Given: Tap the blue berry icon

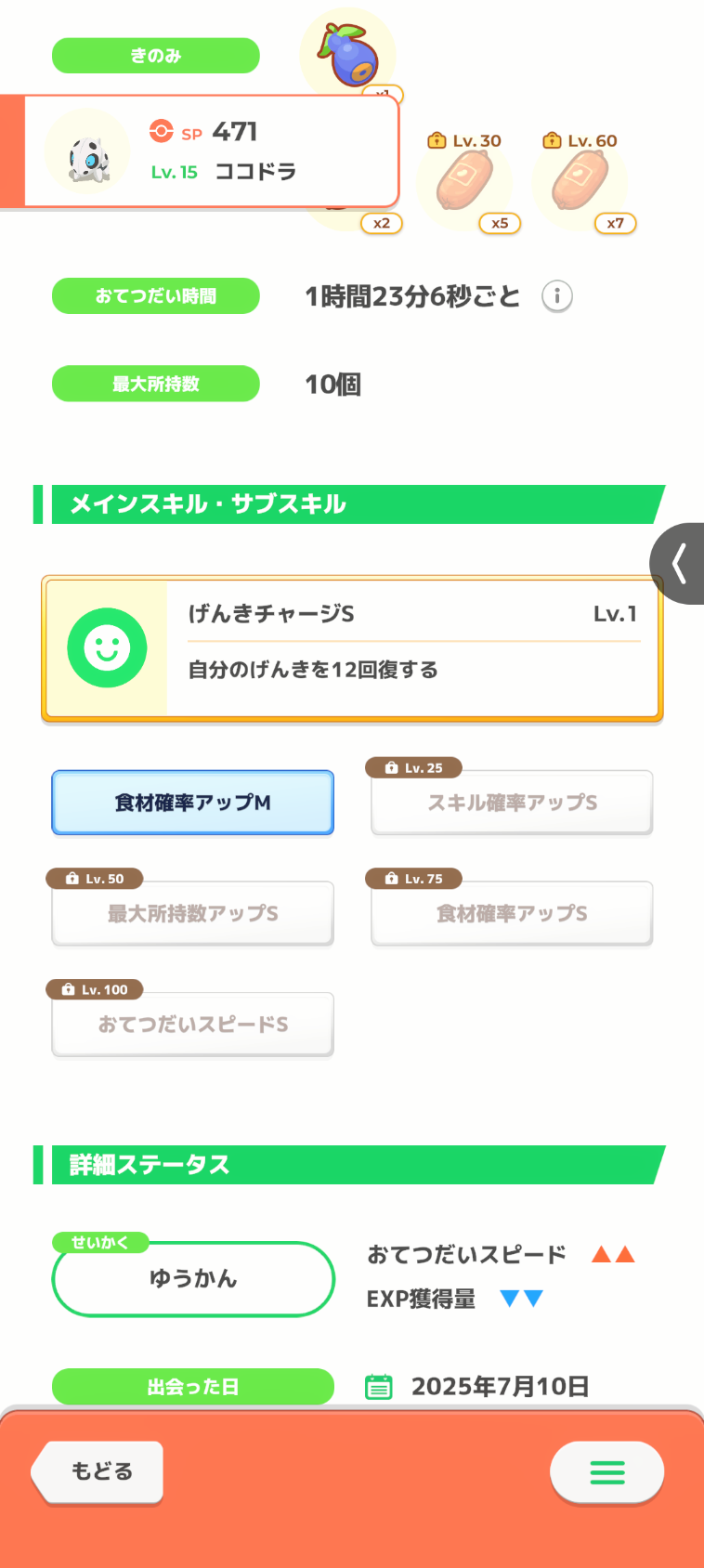Looking at the screenshot, I should point(348,55).
